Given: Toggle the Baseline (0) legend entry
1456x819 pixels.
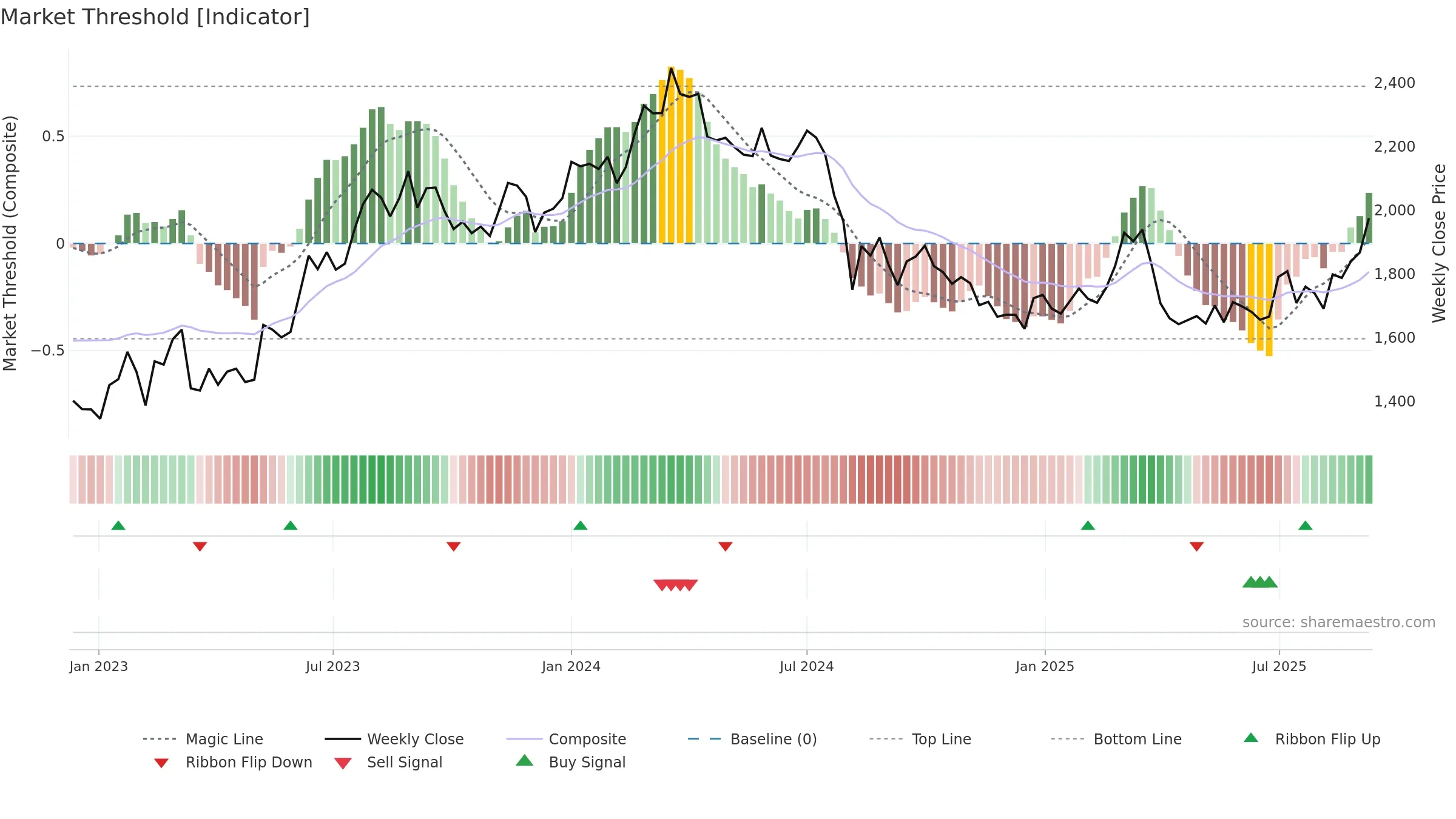Looking at the screenshot, I should [x=752, y=739].
